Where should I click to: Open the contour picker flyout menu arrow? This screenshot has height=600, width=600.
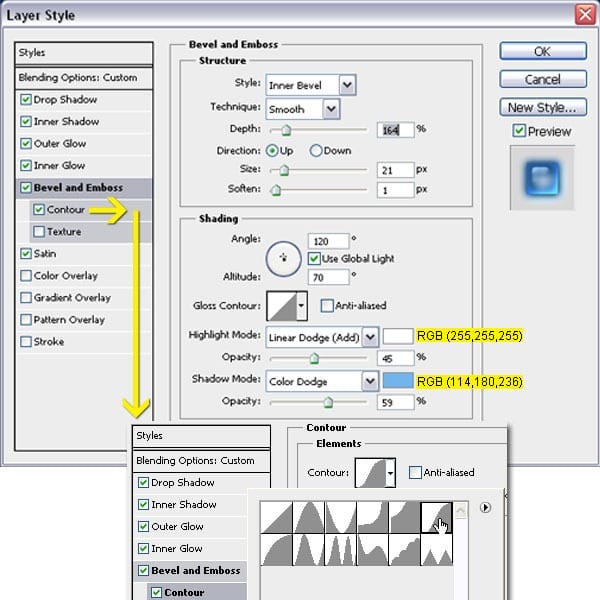point(485,507)
